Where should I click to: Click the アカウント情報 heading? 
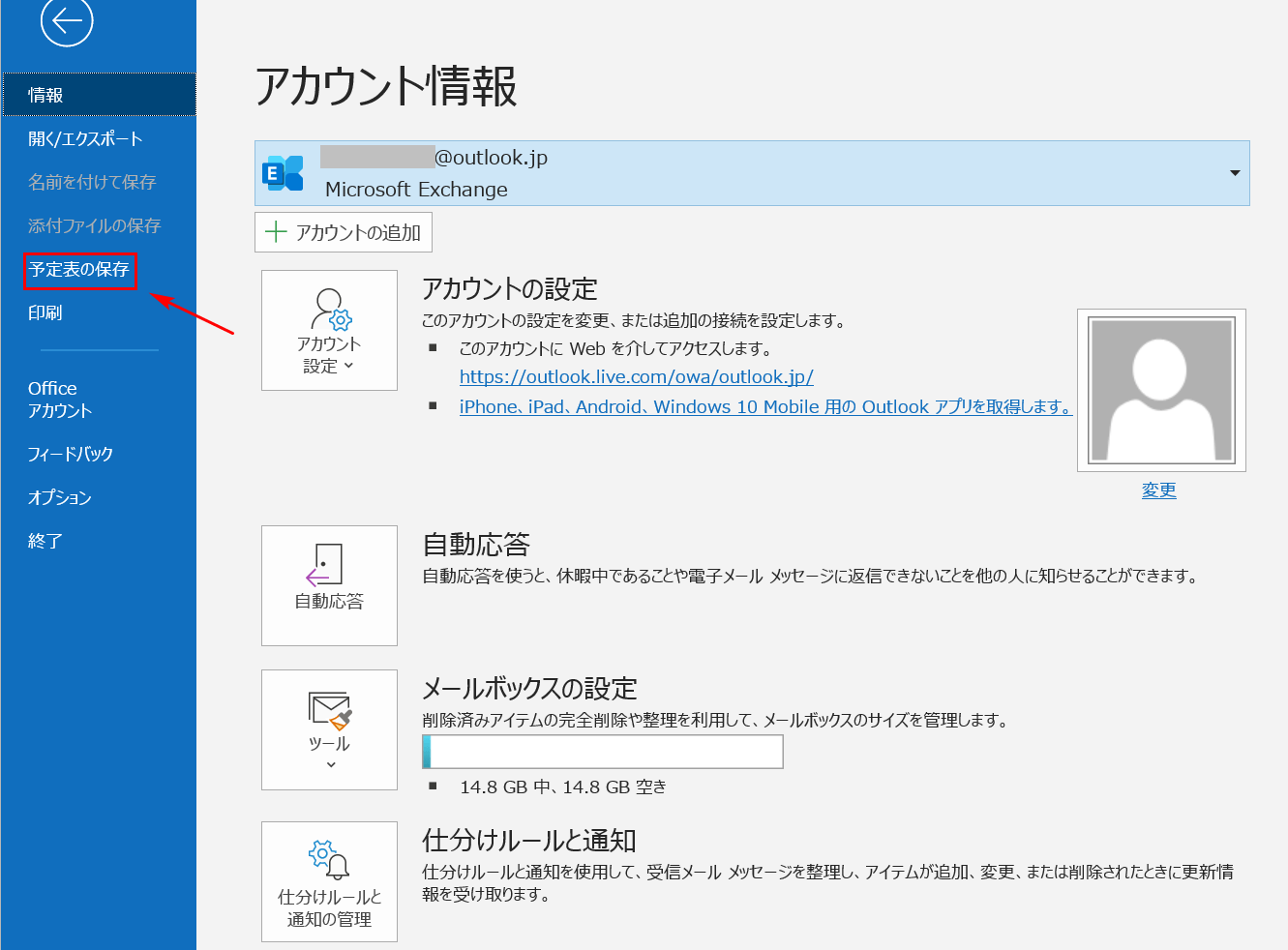coord(386,85)
